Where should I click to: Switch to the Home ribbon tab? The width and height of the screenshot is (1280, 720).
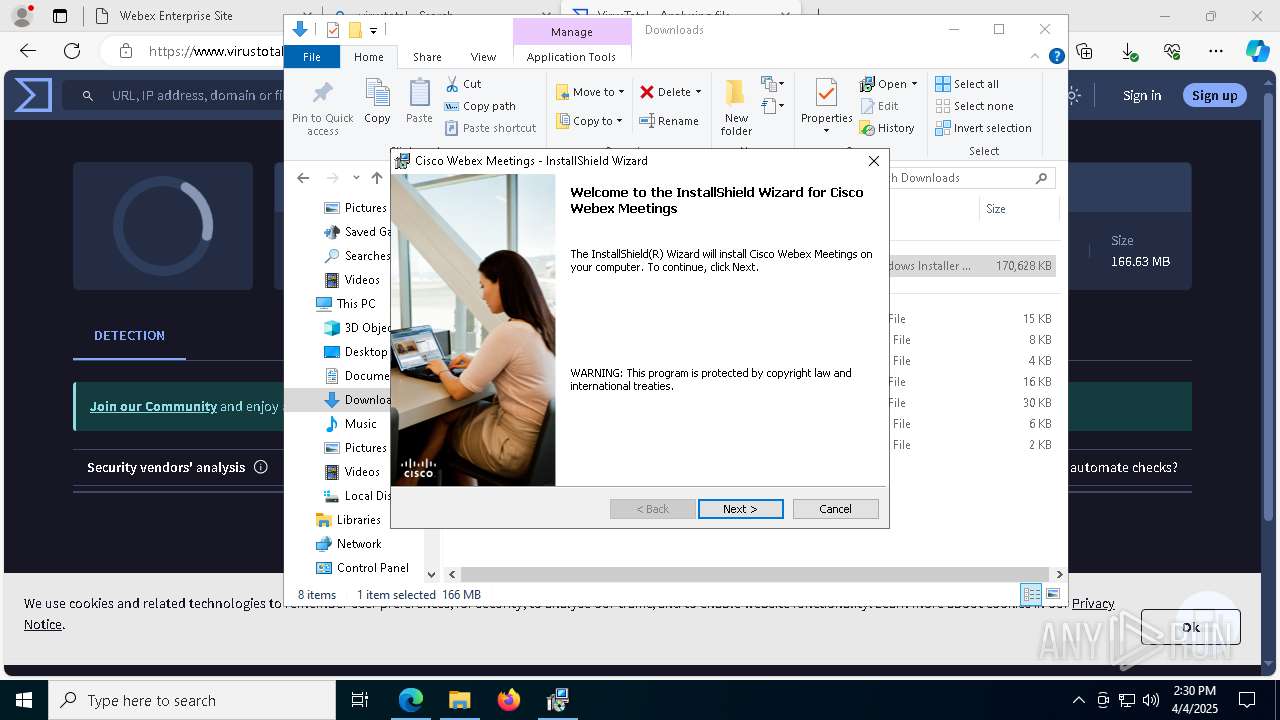point(368,57)
